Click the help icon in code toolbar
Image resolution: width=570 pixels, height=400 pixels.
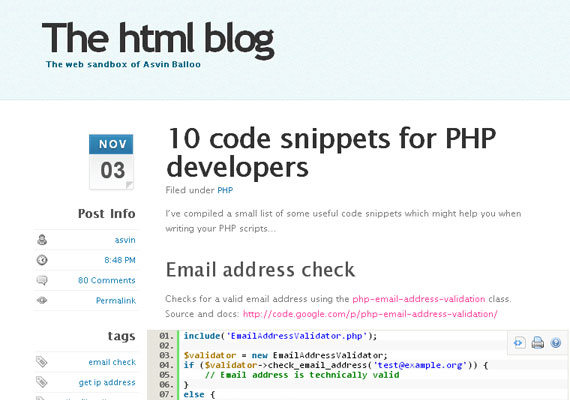(x=555, y=343)
